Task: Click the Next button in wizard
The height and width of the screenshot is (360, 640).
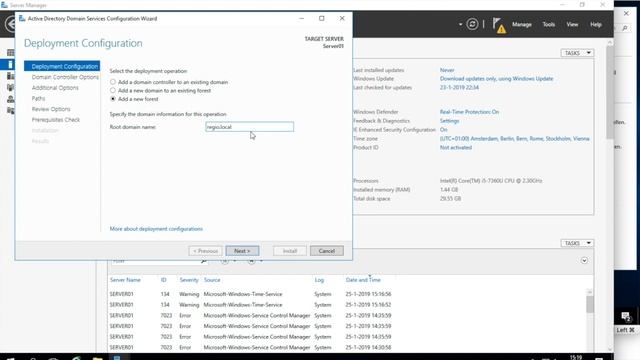Action: click(x=242, y=251)
